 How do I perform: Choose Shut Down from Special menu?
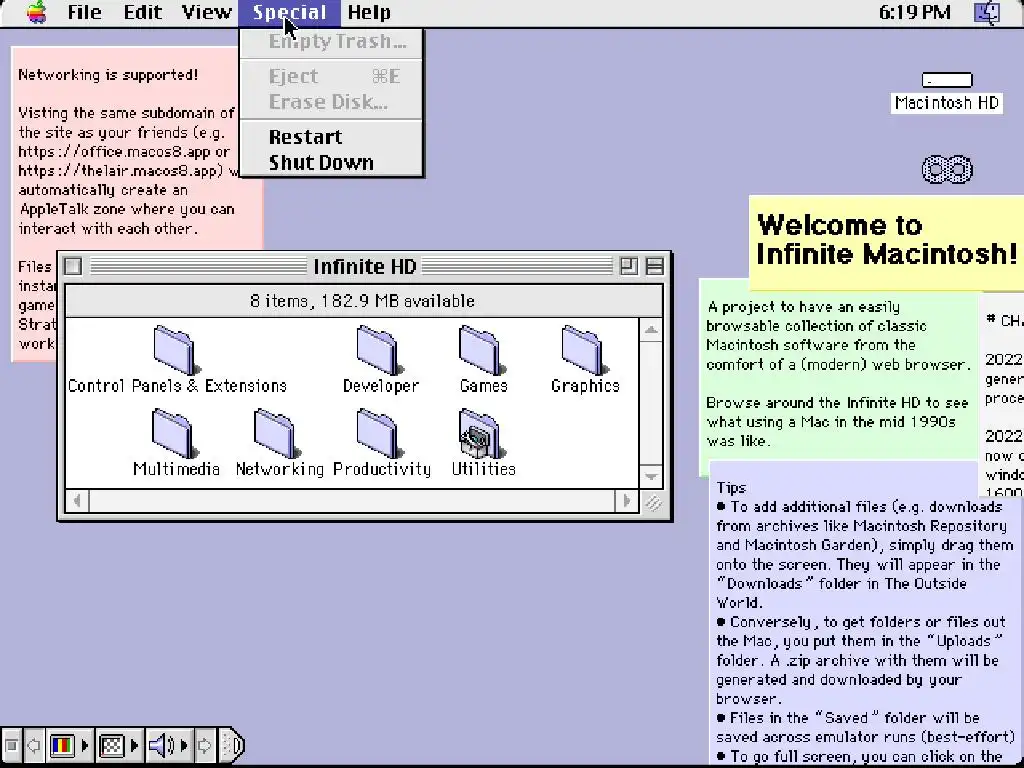[321, 163]
